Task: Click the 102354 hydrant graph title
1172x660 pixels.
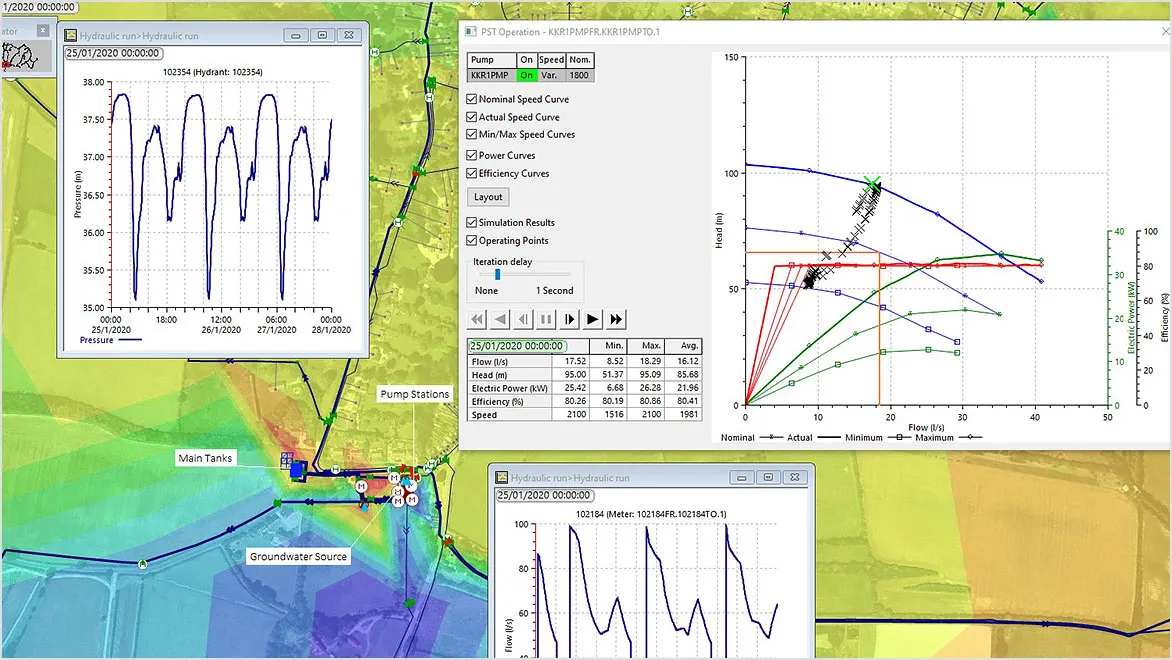Action: point(212,72)
